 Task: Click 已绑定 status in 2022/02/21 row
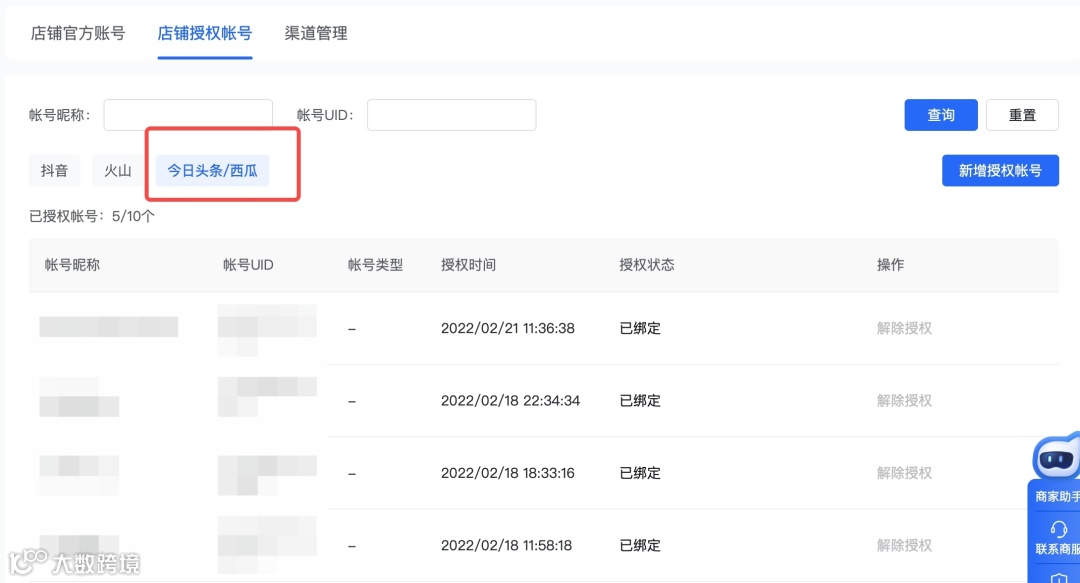[640, 328]
